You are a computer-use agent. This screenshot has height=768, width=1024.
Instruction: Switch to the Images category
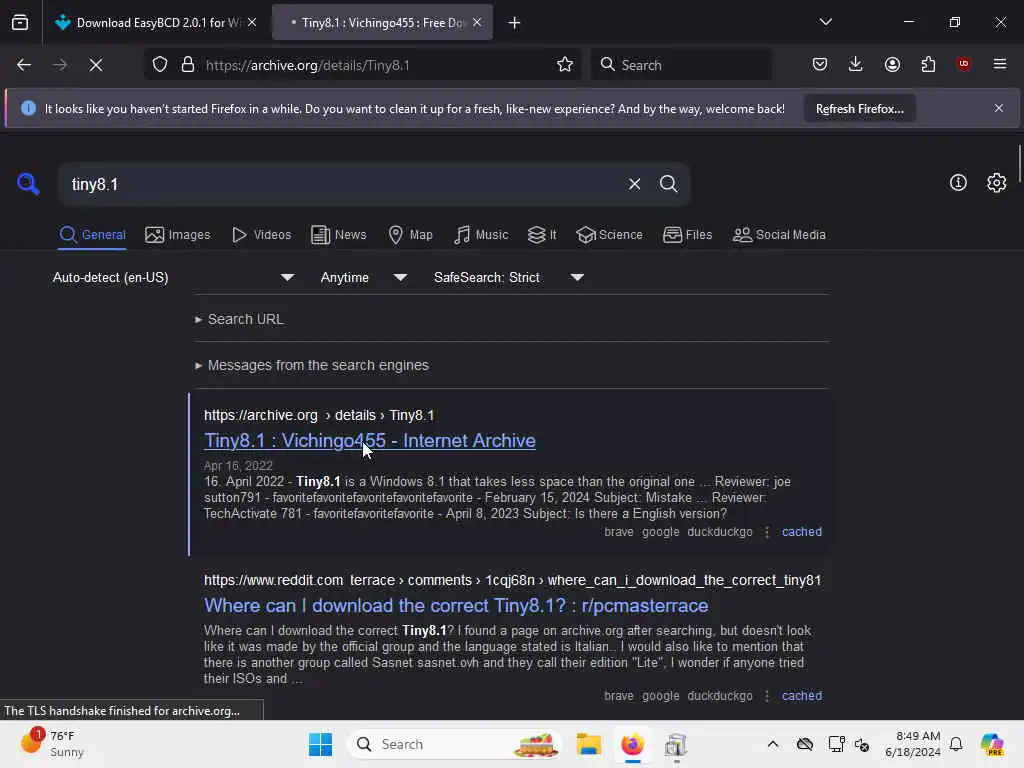(178, 234)
